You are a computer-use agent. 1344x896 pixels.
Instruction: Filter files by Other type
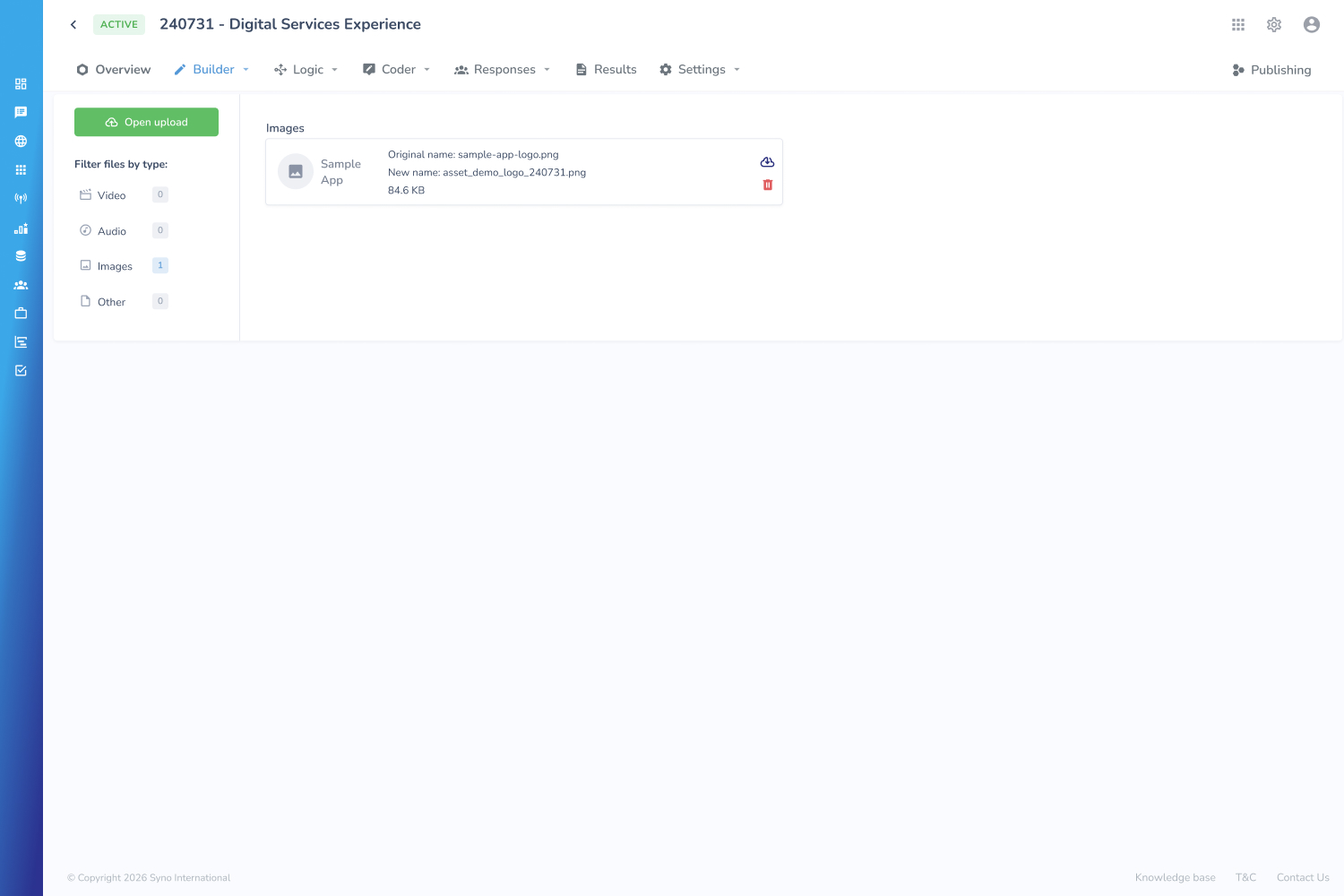(x=124, y=302)
